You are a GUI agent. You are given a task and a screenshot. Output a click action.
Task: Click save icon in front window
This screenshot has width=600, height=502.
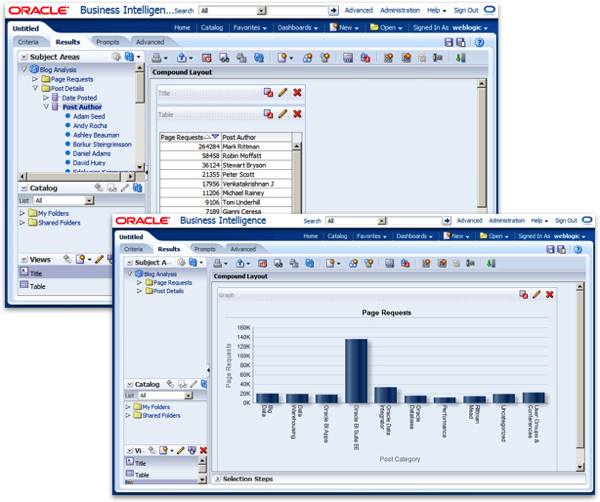pos(550,249)
